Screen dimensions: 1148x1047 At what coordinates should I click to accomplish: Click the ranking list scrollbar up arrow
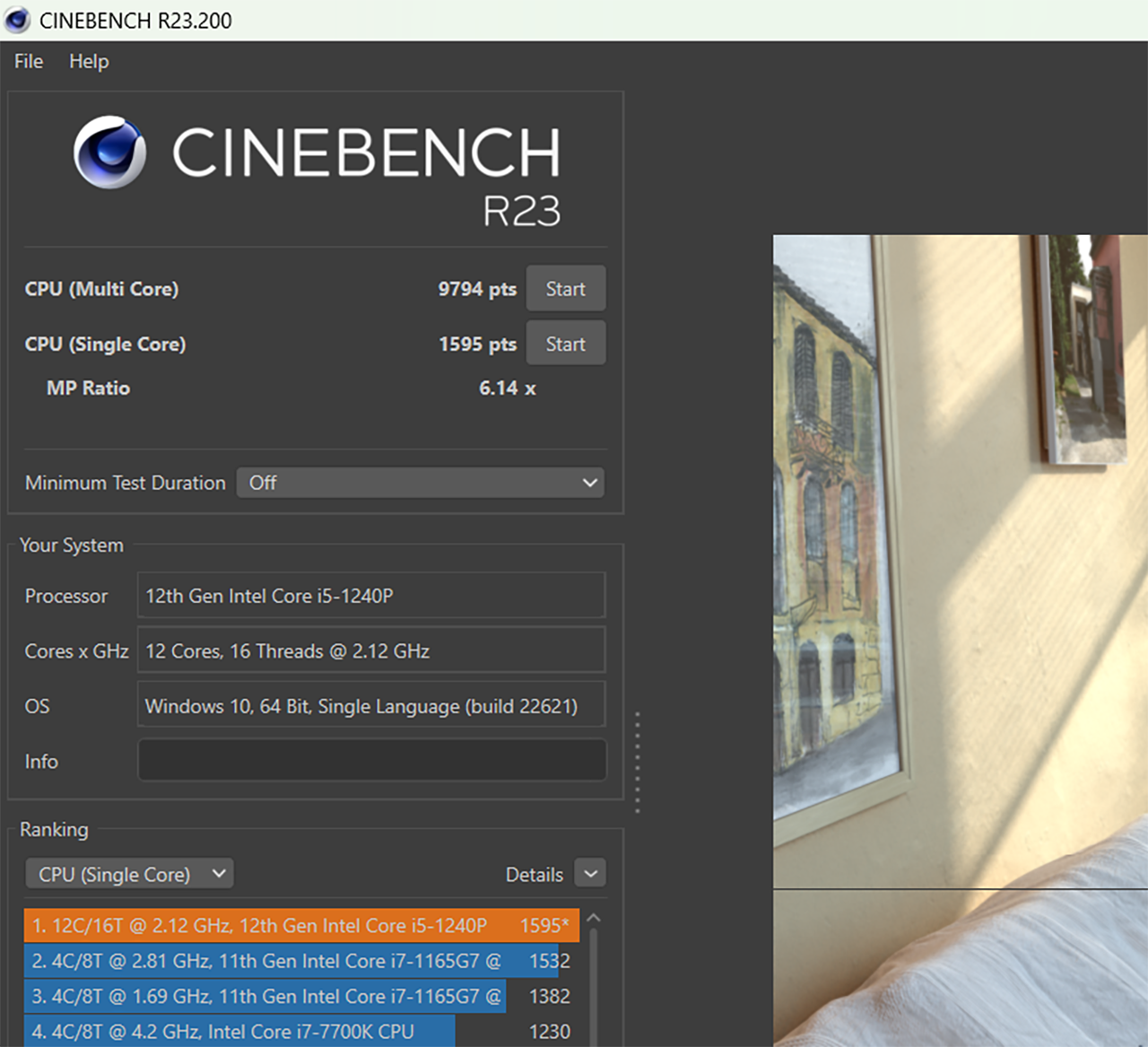tap(593, 919)
